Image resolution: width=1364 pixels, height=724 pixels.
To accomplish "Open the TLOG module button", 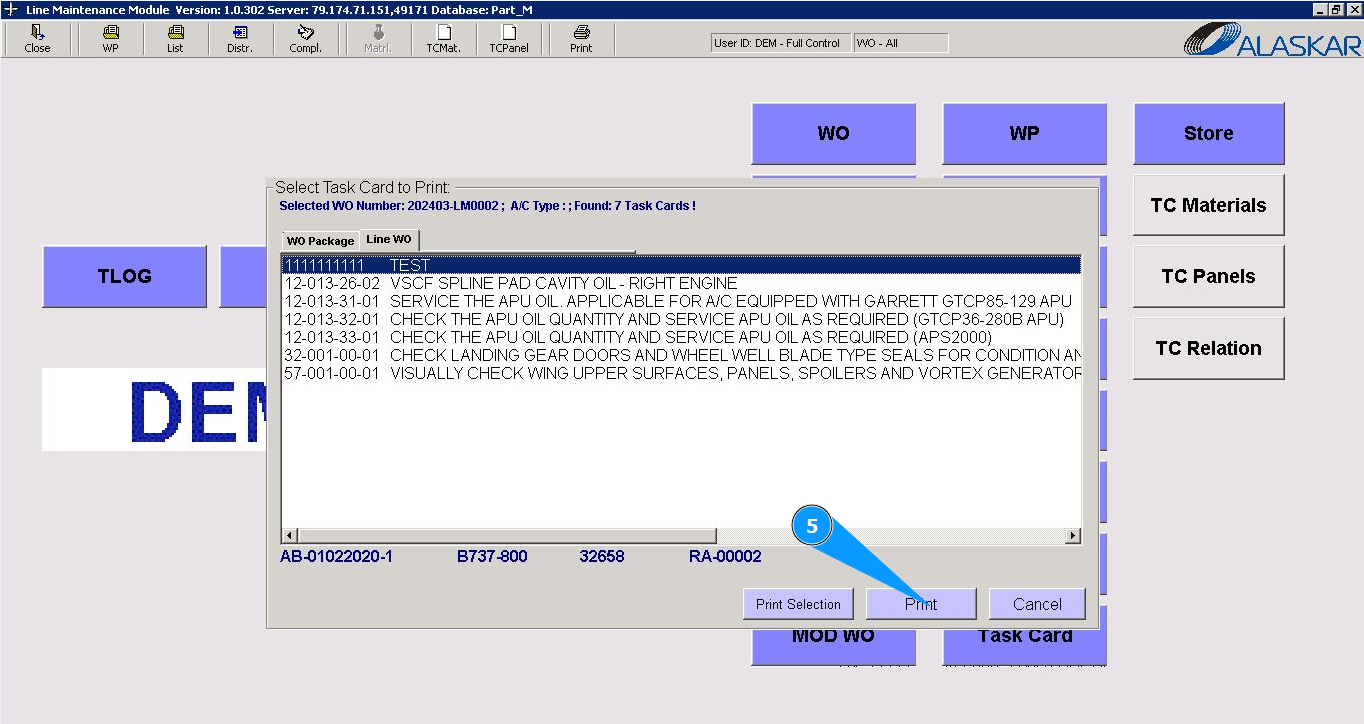I will [124, 276].
